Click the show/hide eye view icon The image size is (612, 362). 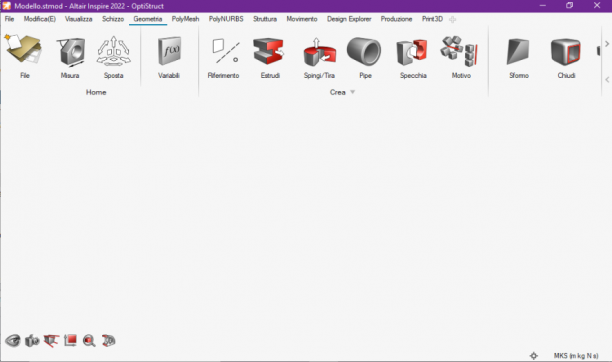[12, 341]
